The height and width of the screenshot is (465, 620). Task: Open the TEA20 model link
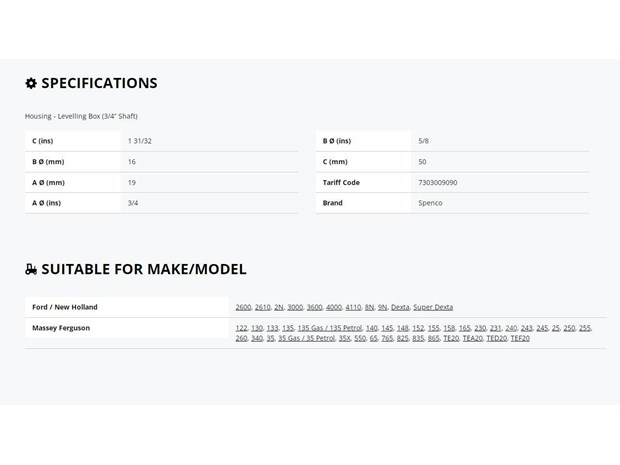pyautogui.click(x=473, y=338)
